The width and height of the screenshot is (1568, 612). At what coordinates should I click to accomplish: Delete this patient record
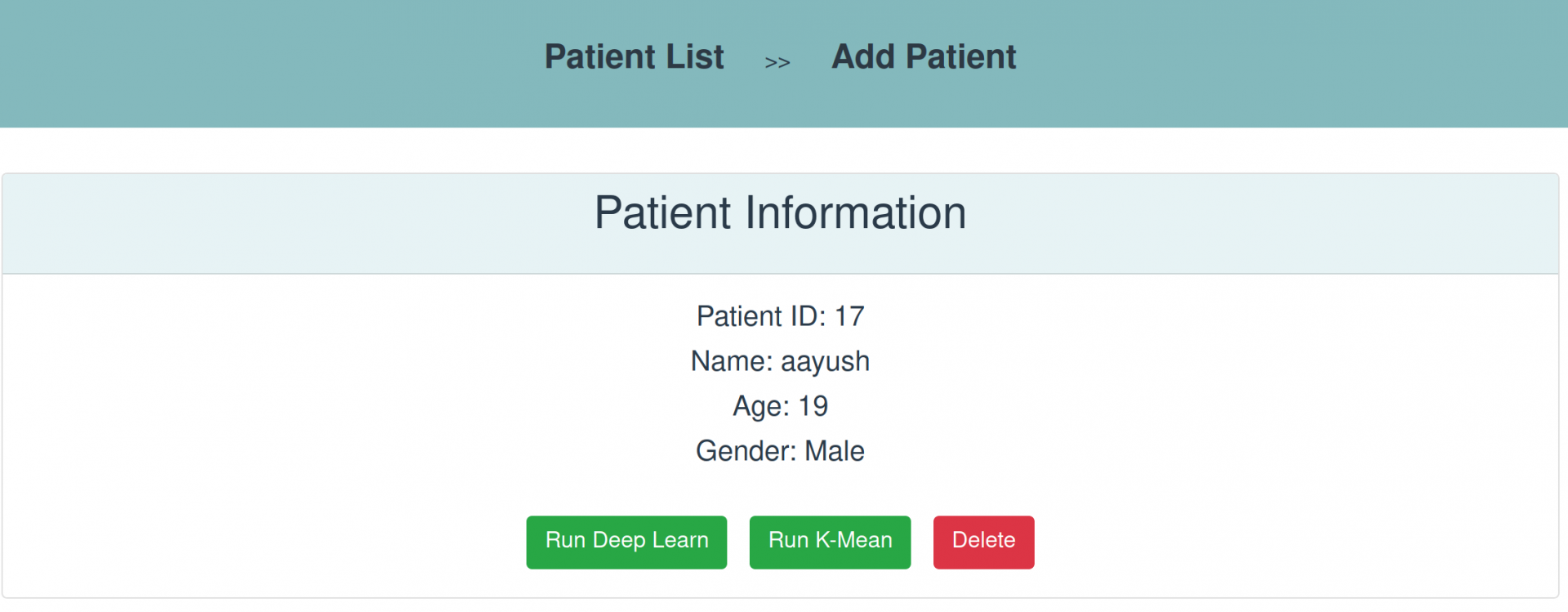point(983,541)
